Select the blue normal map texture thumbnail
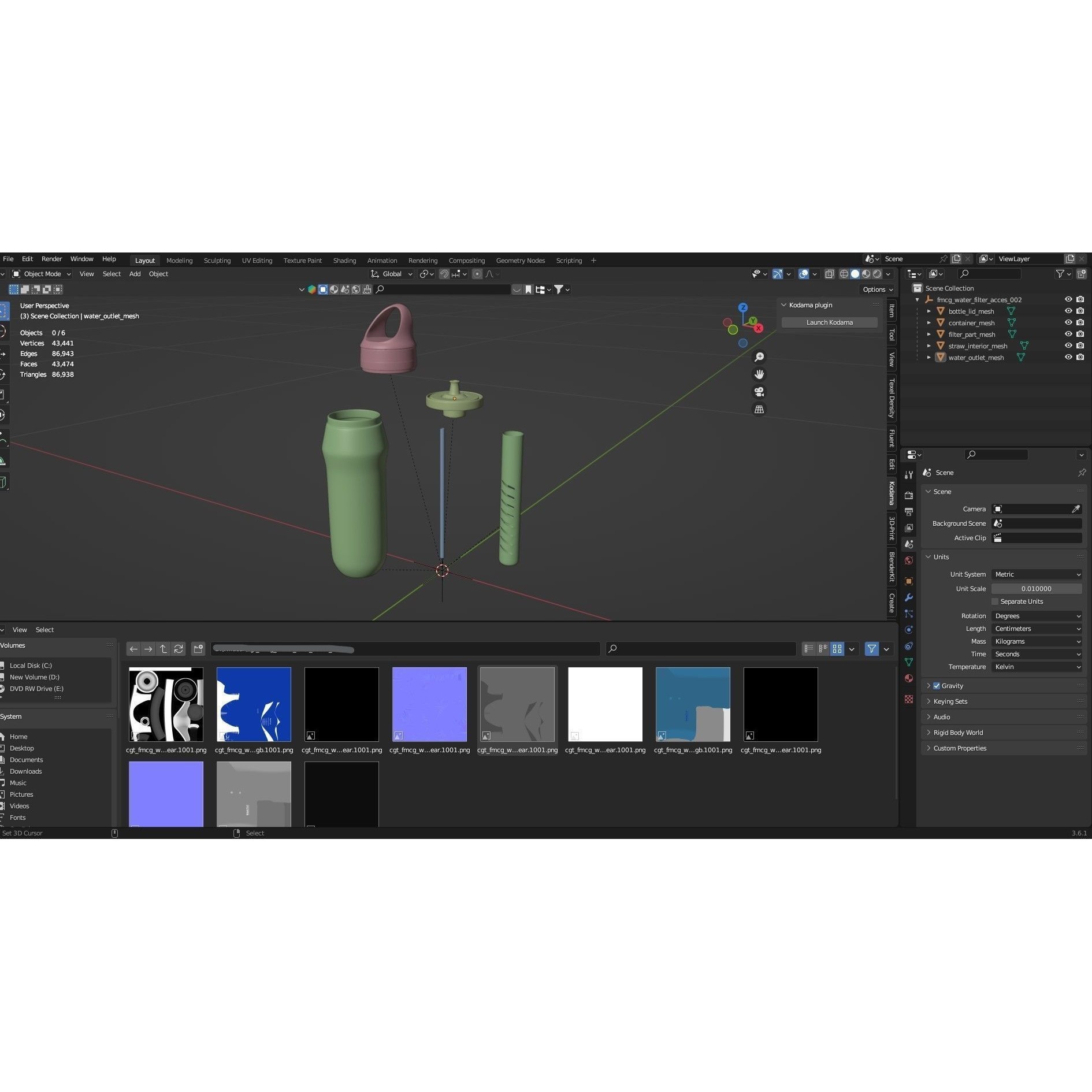Screen dimensions: 1092x1092 (x=429, y=704)
